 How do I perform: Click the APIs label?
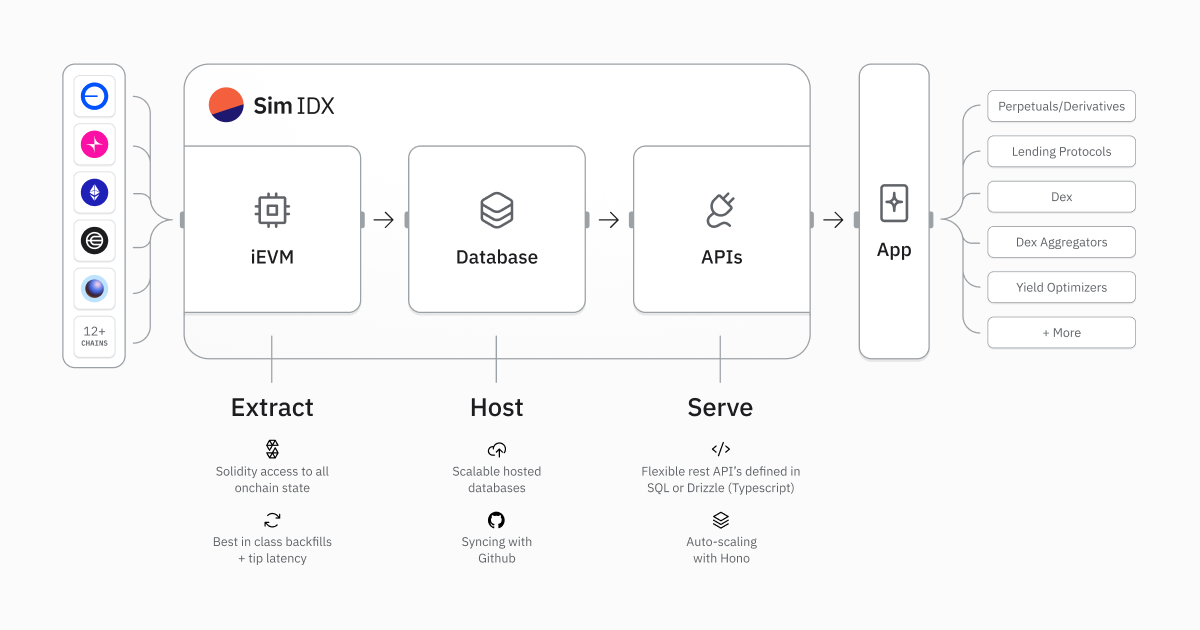click(722, 257)
